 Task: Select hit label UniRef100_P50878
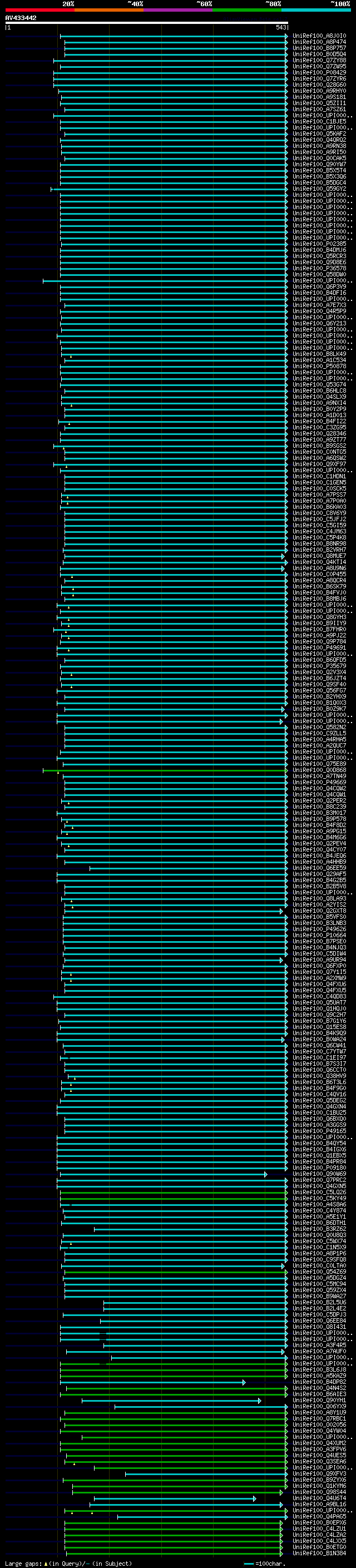tap(319, 367)
